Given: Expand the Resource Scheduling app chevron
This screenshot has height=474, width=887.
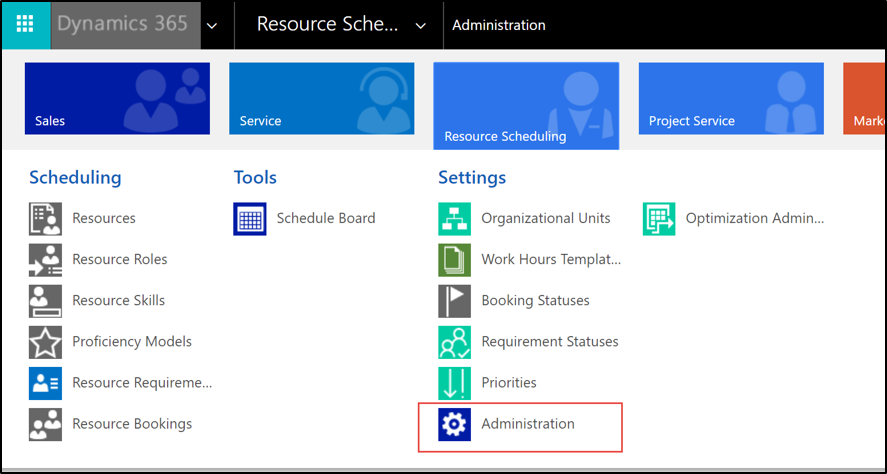Looking at the screenshot, I should pyautogui.click(x=420, y=25).
